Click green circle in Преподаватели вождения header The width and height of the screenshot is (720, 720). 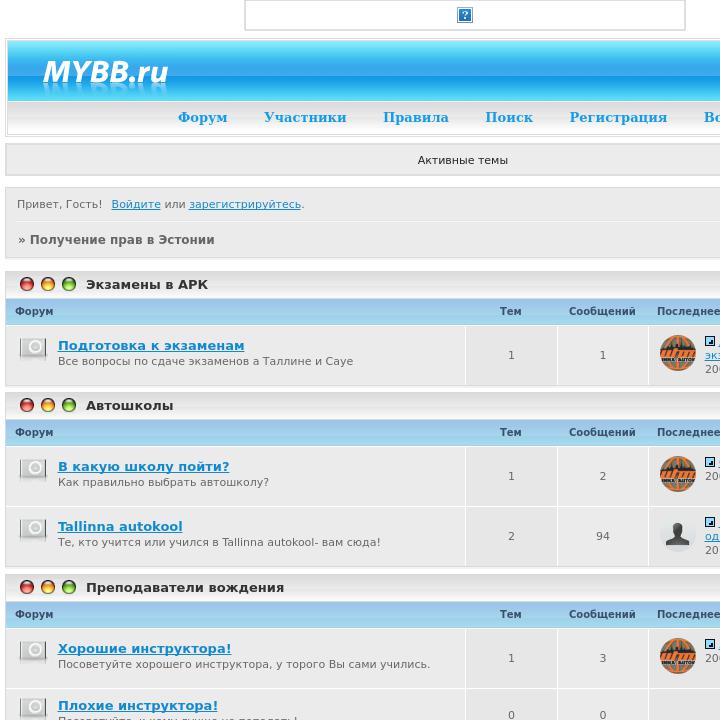pyautogui.click(x=69, y=587)
